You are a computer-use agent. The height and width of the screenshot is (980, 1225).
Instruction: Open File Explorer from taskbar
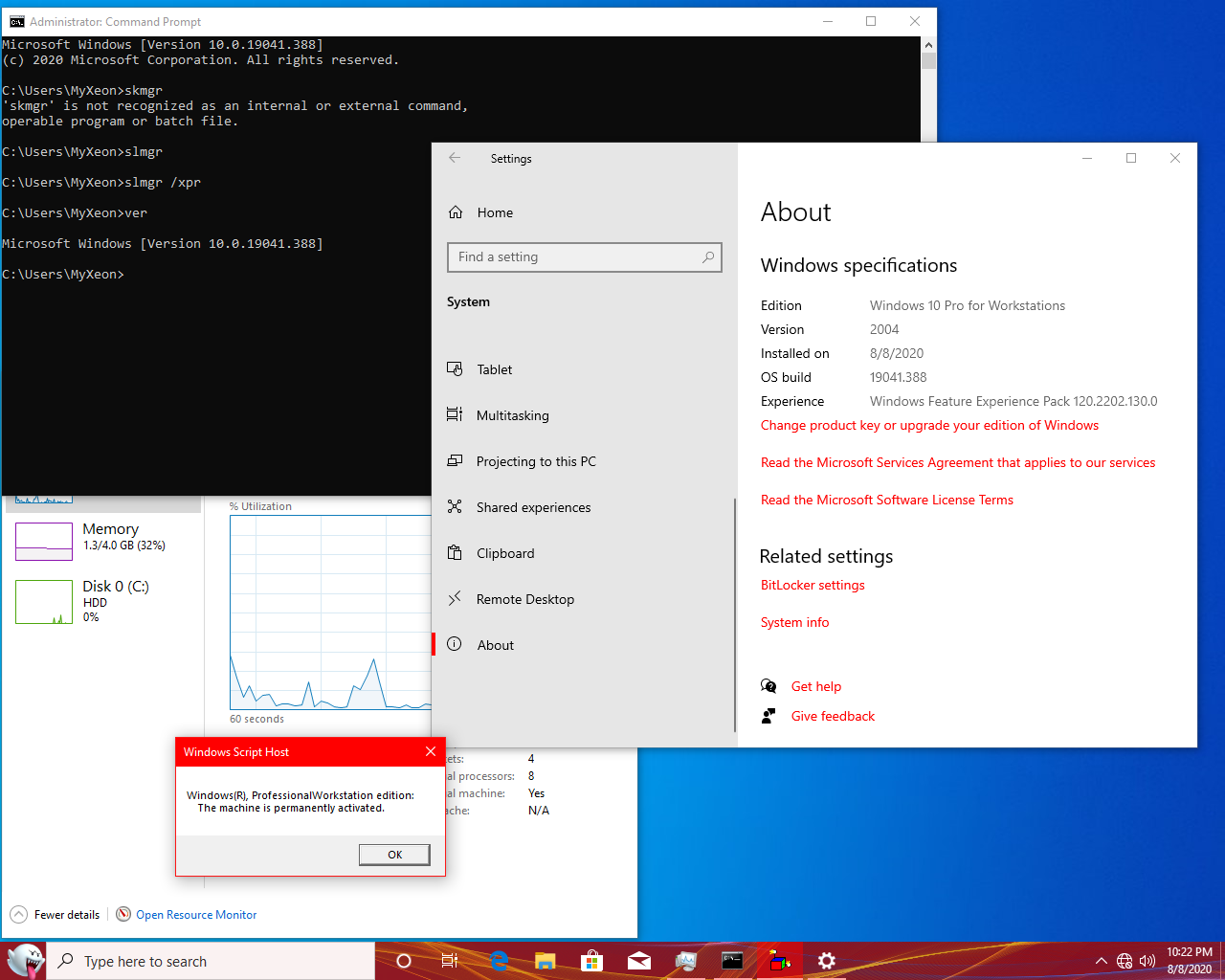pos(546,961)
